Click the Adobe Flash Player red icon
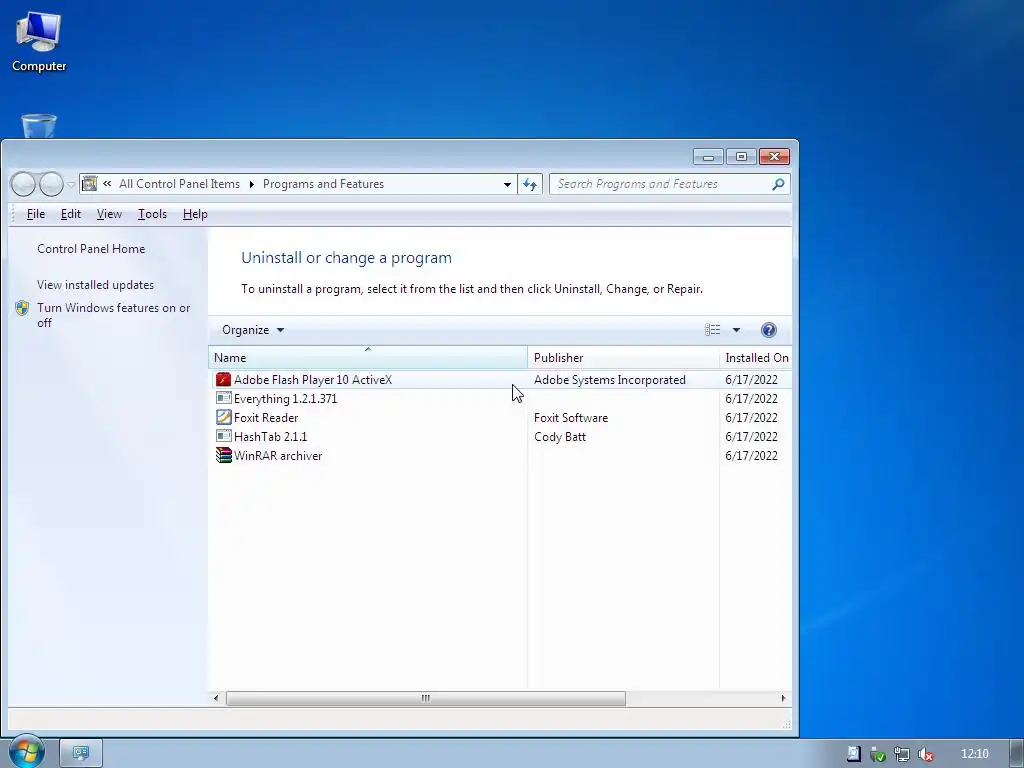Image resolution: width=1024 pixels, height=768 pixels. click(223, 379)
